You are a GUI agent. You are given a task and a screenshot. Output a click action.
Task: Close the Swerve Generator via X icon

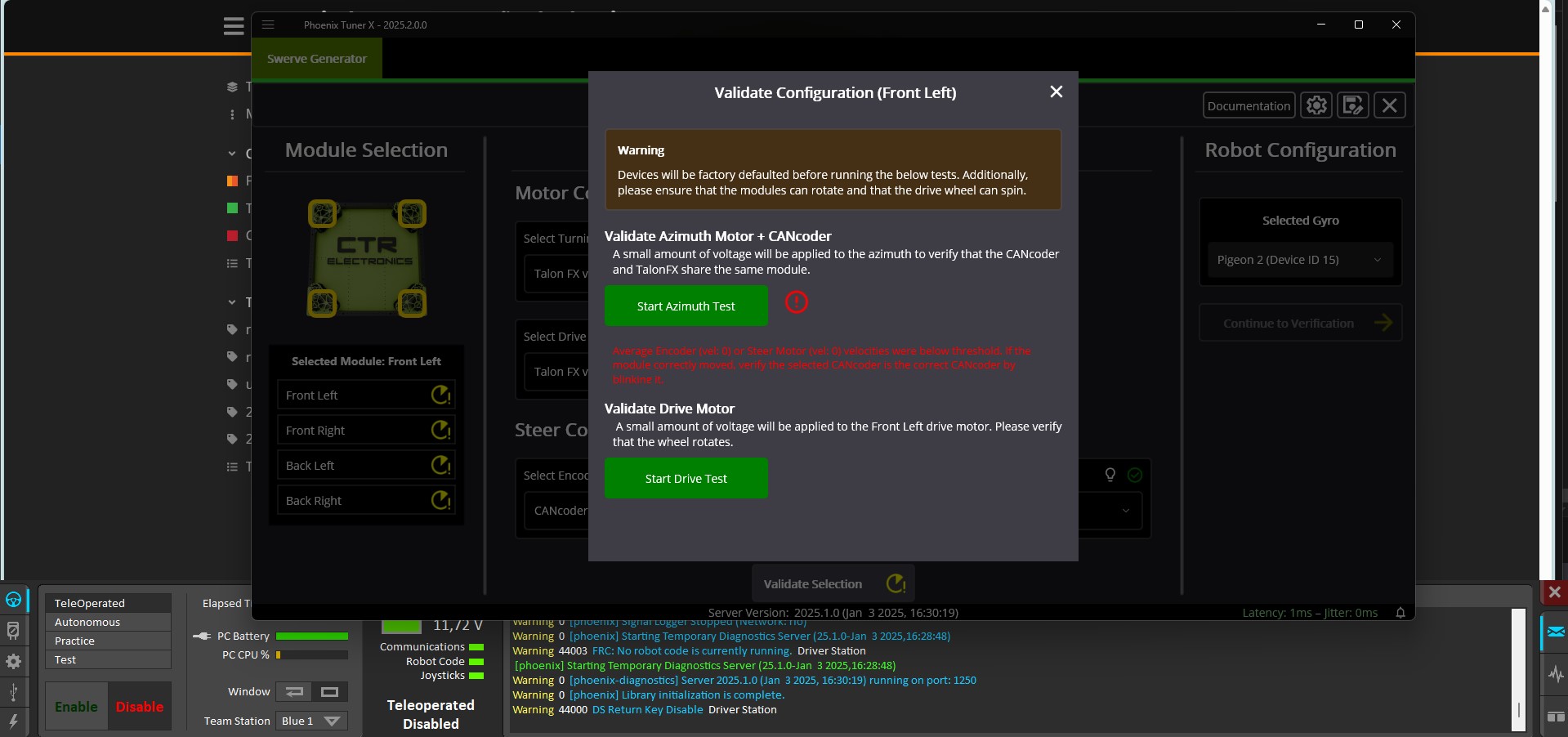[x=1390, y=105]
